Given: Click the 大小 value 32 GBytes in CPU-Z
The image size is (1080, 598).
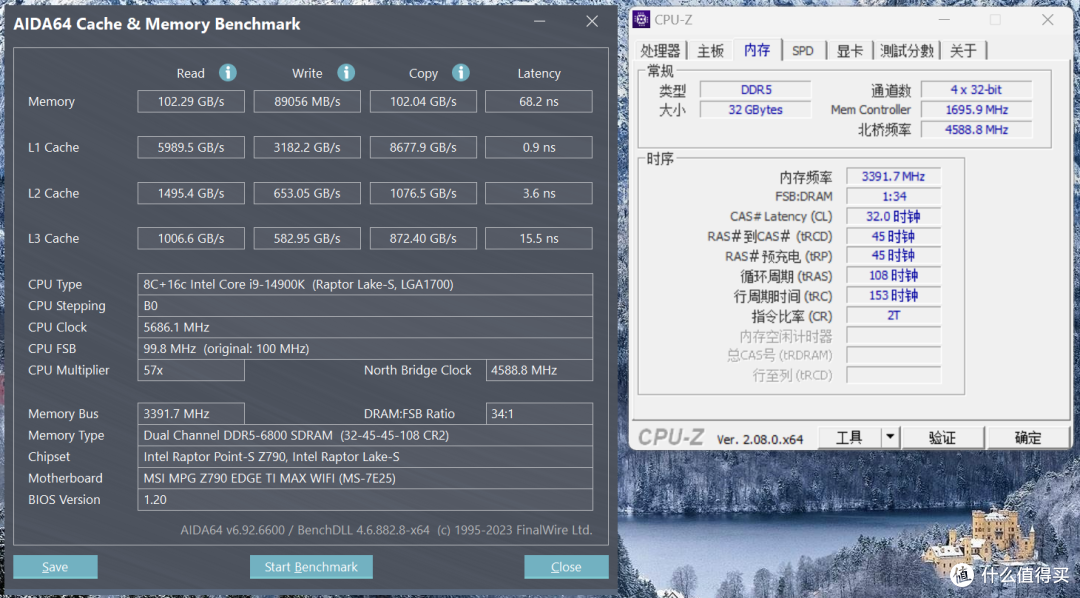Looking at the screenshot, I should point(756,110).
